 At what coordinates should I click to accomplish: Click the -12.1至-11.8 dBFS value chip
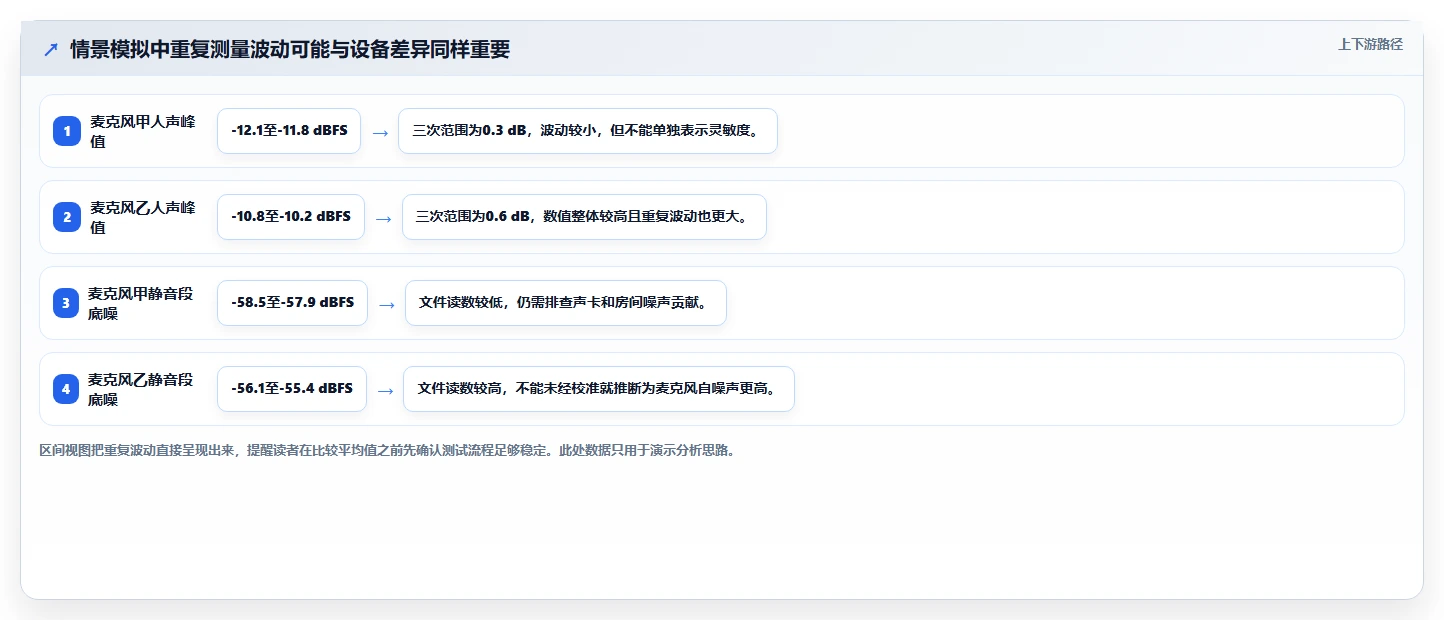tap(289, 131)
